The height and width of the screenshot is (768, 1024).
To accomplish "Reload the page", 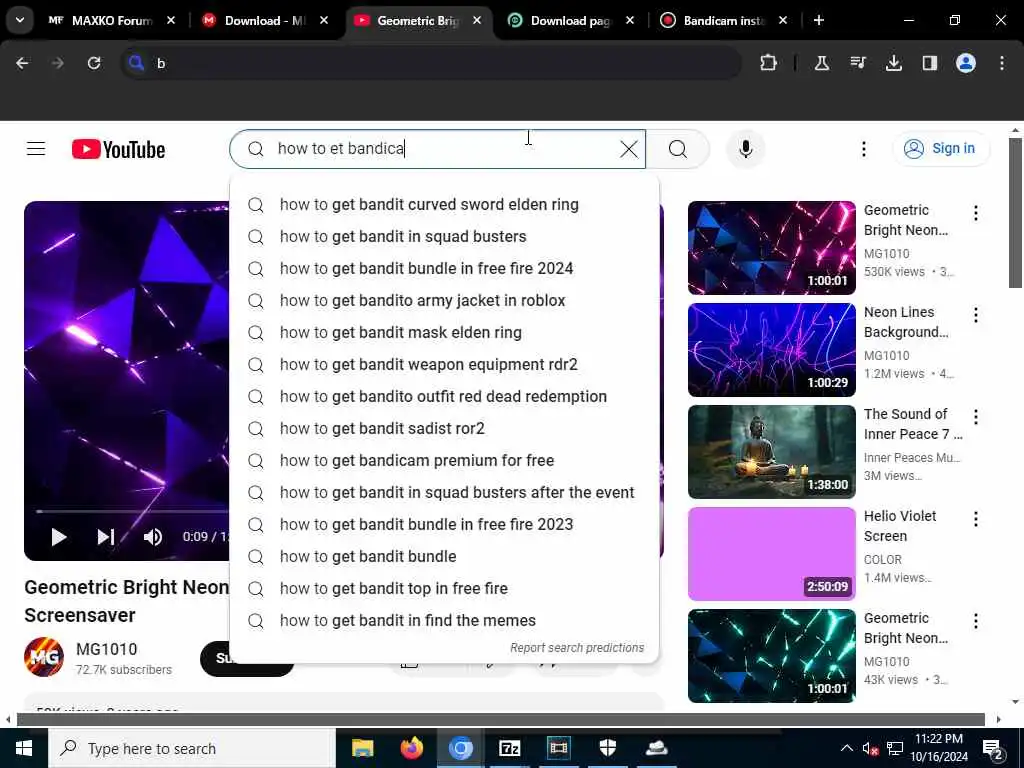I will click(94, 63).
